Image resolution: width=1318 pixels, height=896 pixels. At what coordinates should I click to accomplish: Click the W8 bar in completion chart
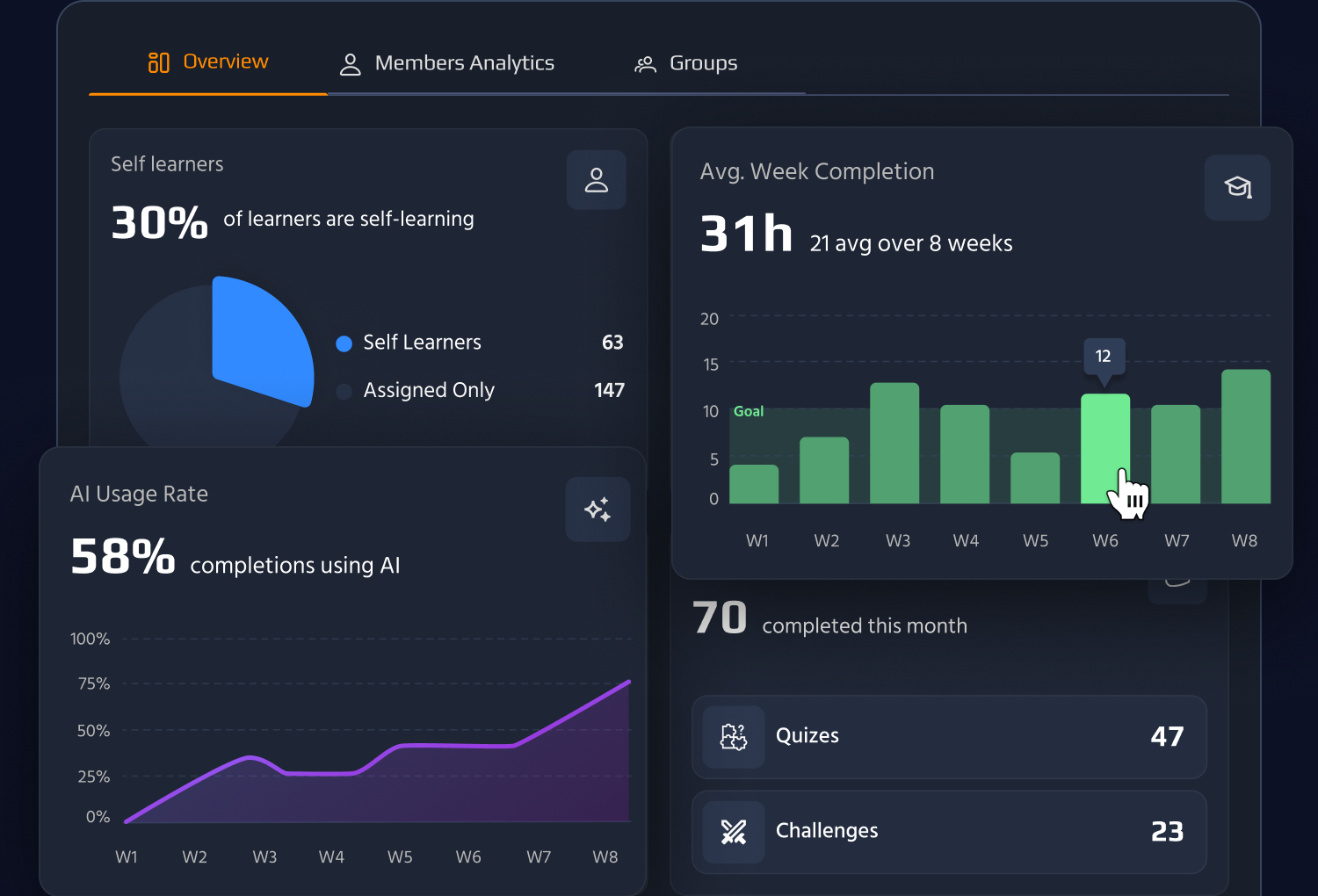point(1246,437)
